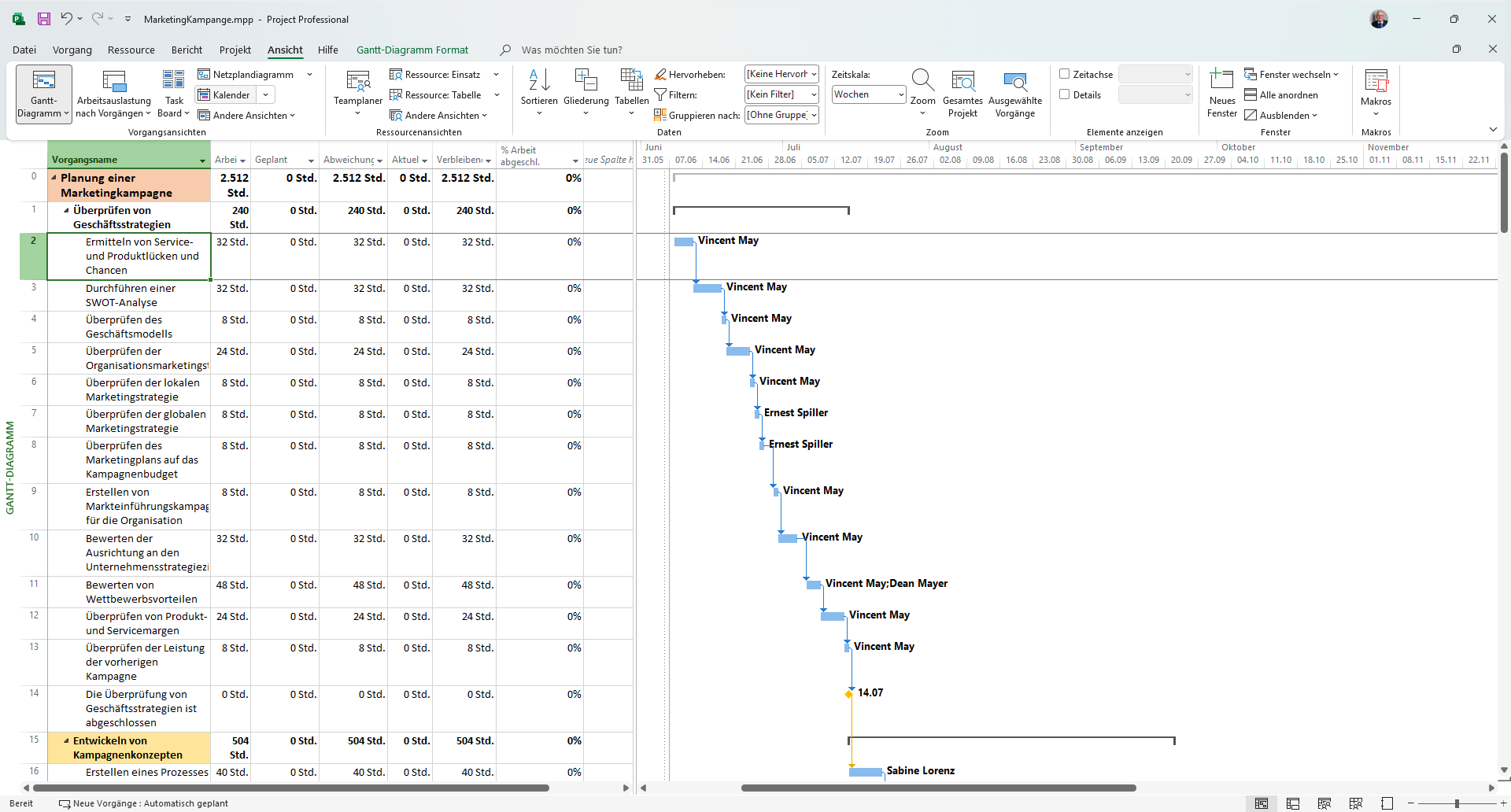Image resolution: width=1511 pixels, height=812 pixels.
Task: Open the Gantt-Diagramm Format tab
Action: (x=412, y=50)
